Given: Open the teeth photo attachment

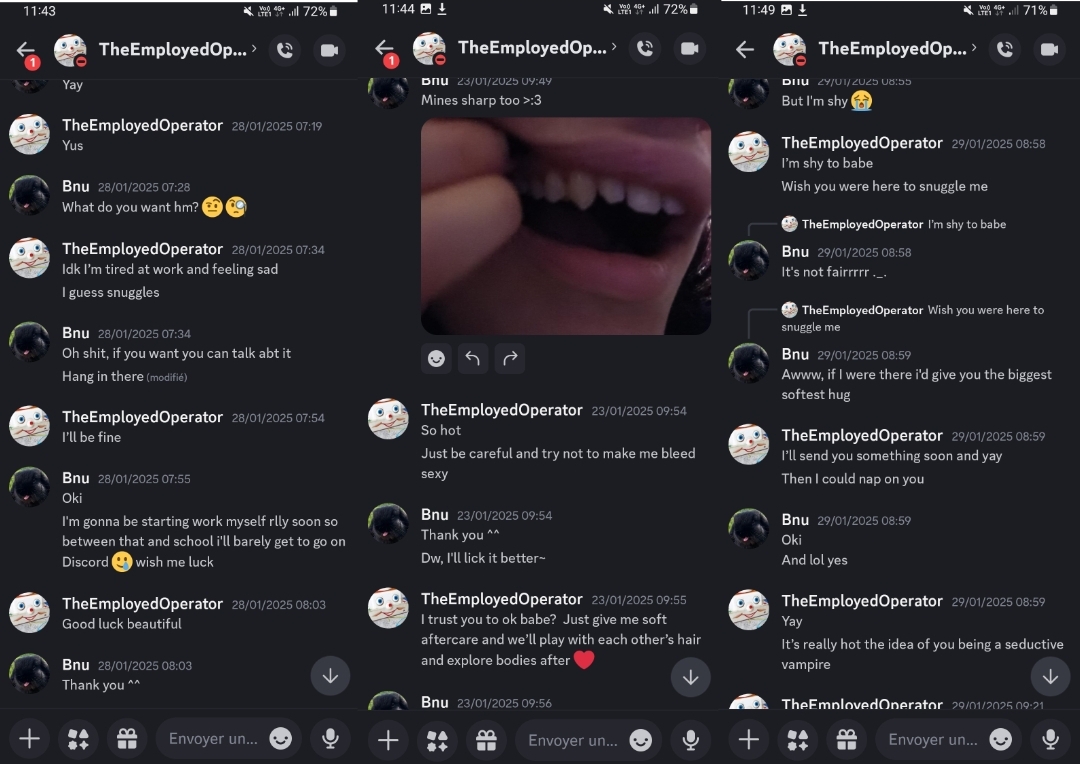Looking at the screenshot, I should click(x=565, y=226).
